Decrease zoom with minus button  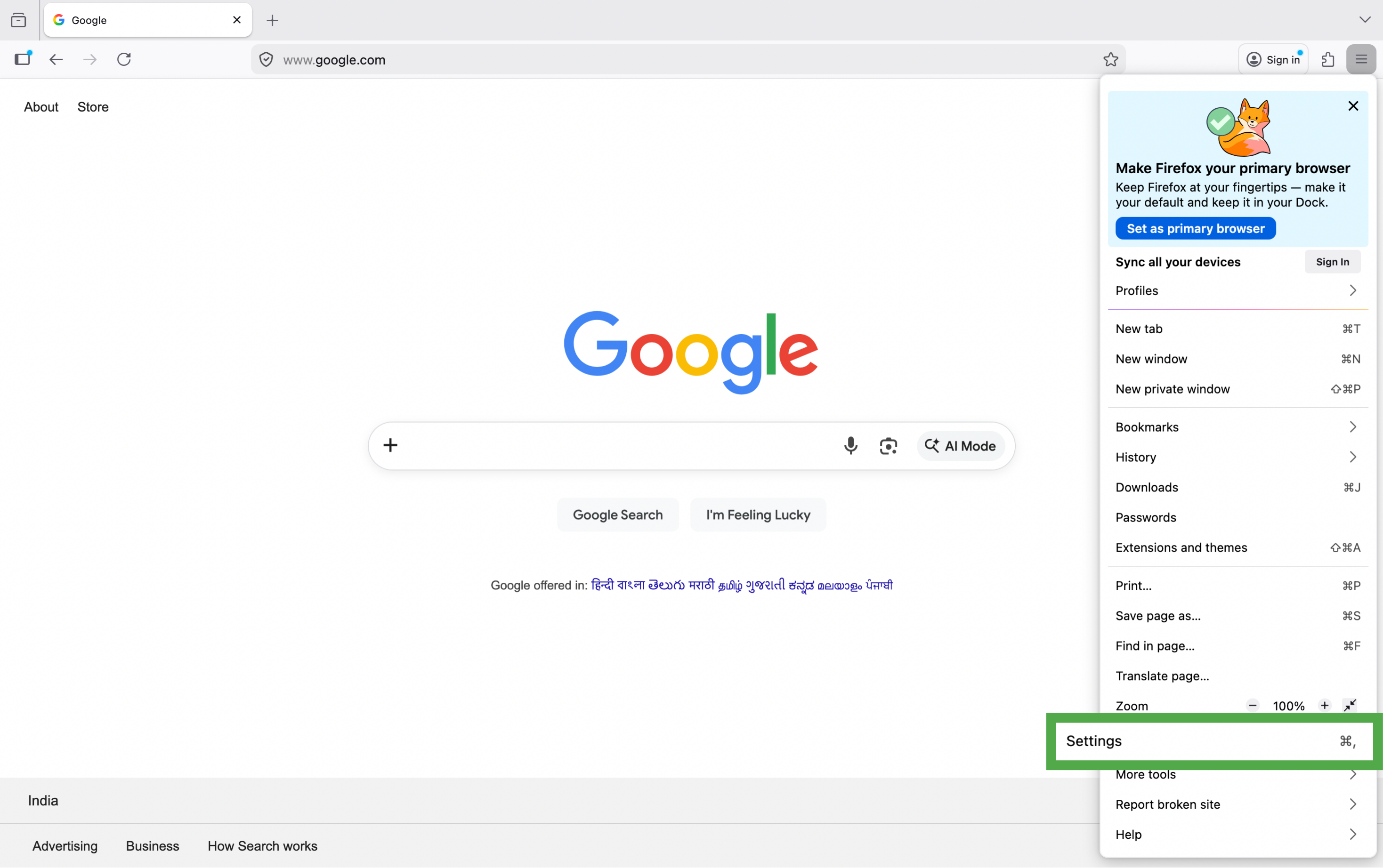click(x=1253, y=706)
